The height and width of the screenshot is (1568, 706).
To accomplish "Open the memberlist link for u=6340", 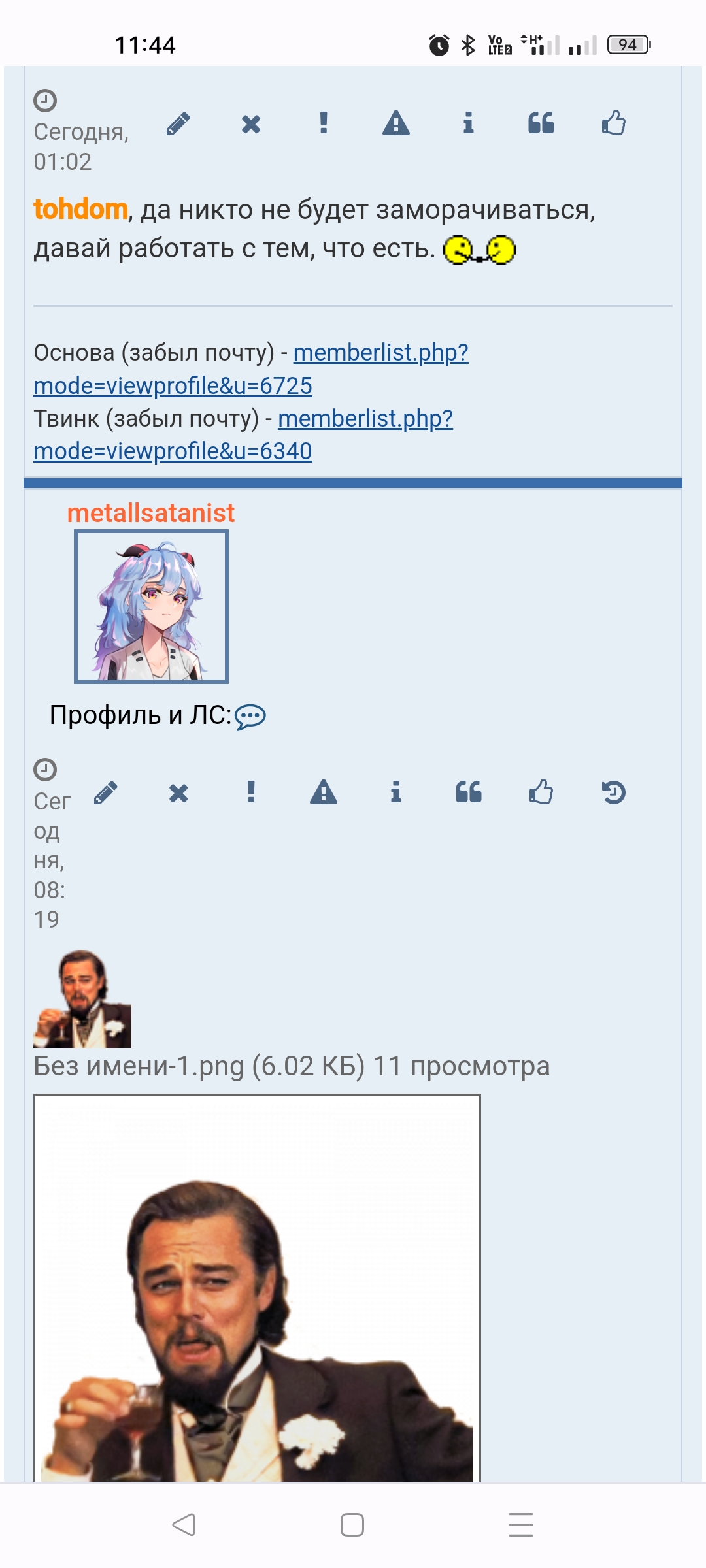I will click(x=243, y=434).
